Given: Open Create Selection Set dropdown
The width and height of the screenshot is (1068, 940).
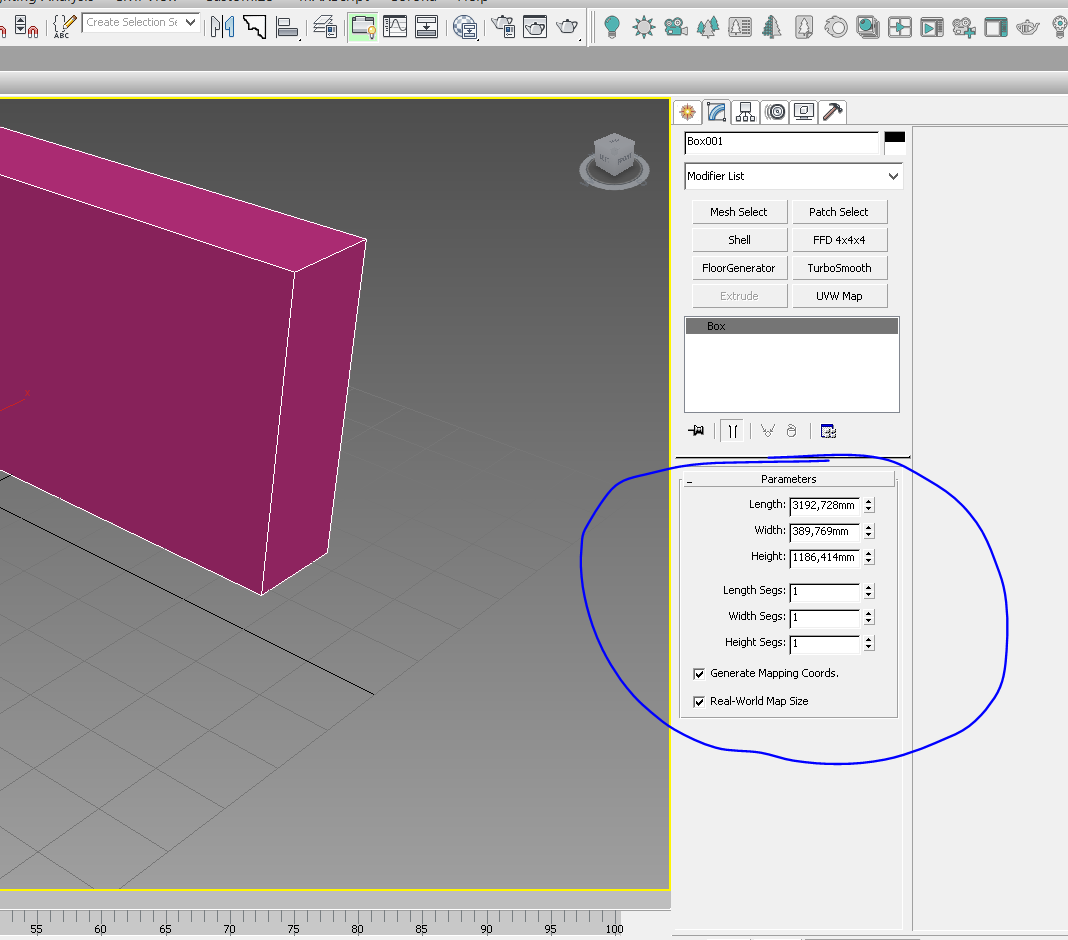Looking at the screenshot, I should click(x=141, y=22).
